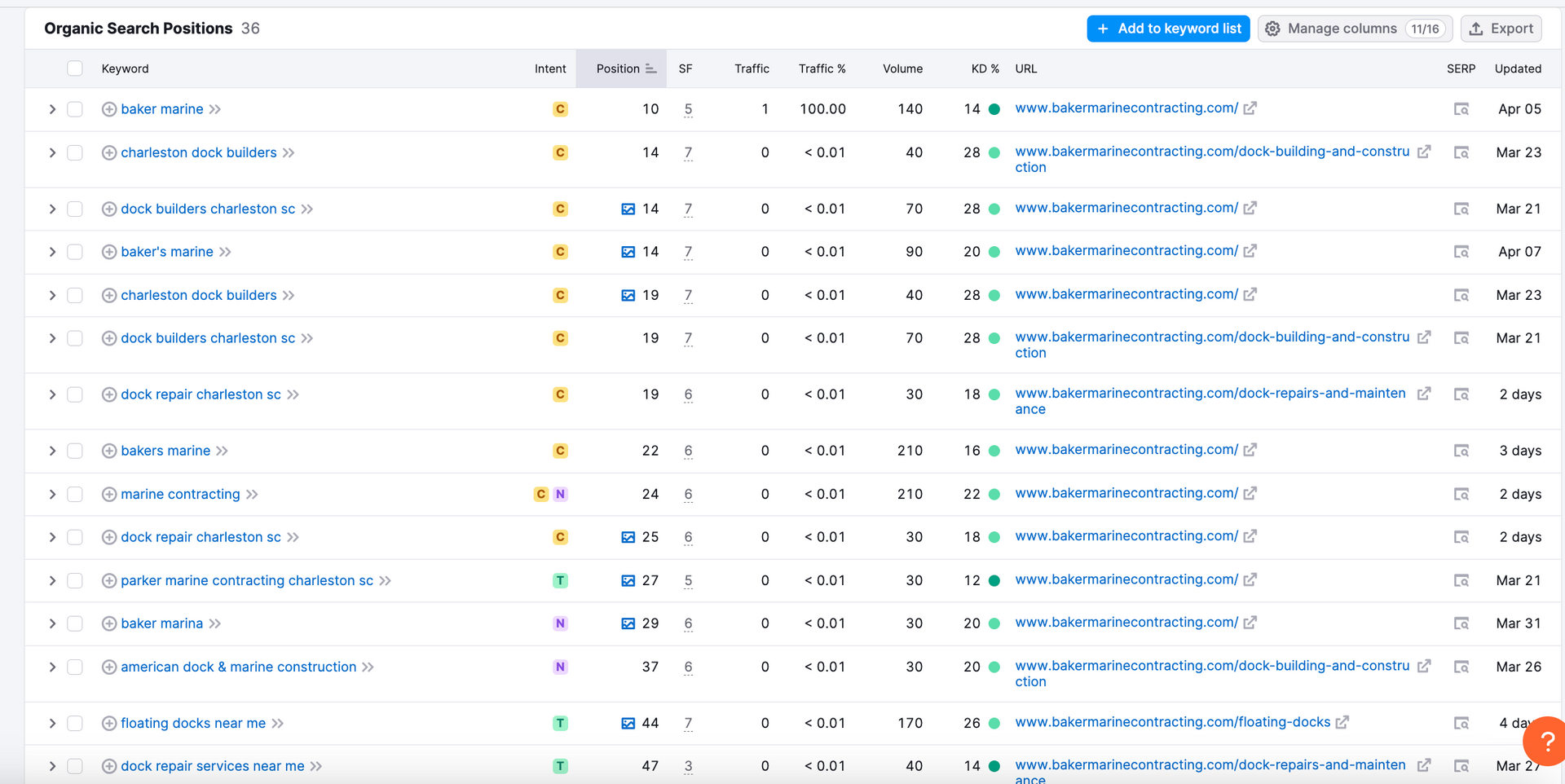The width and height of the screenshot is (1565, 784).
Task: Click image result icon in baker's marine position
Action: tap(628, 252)
